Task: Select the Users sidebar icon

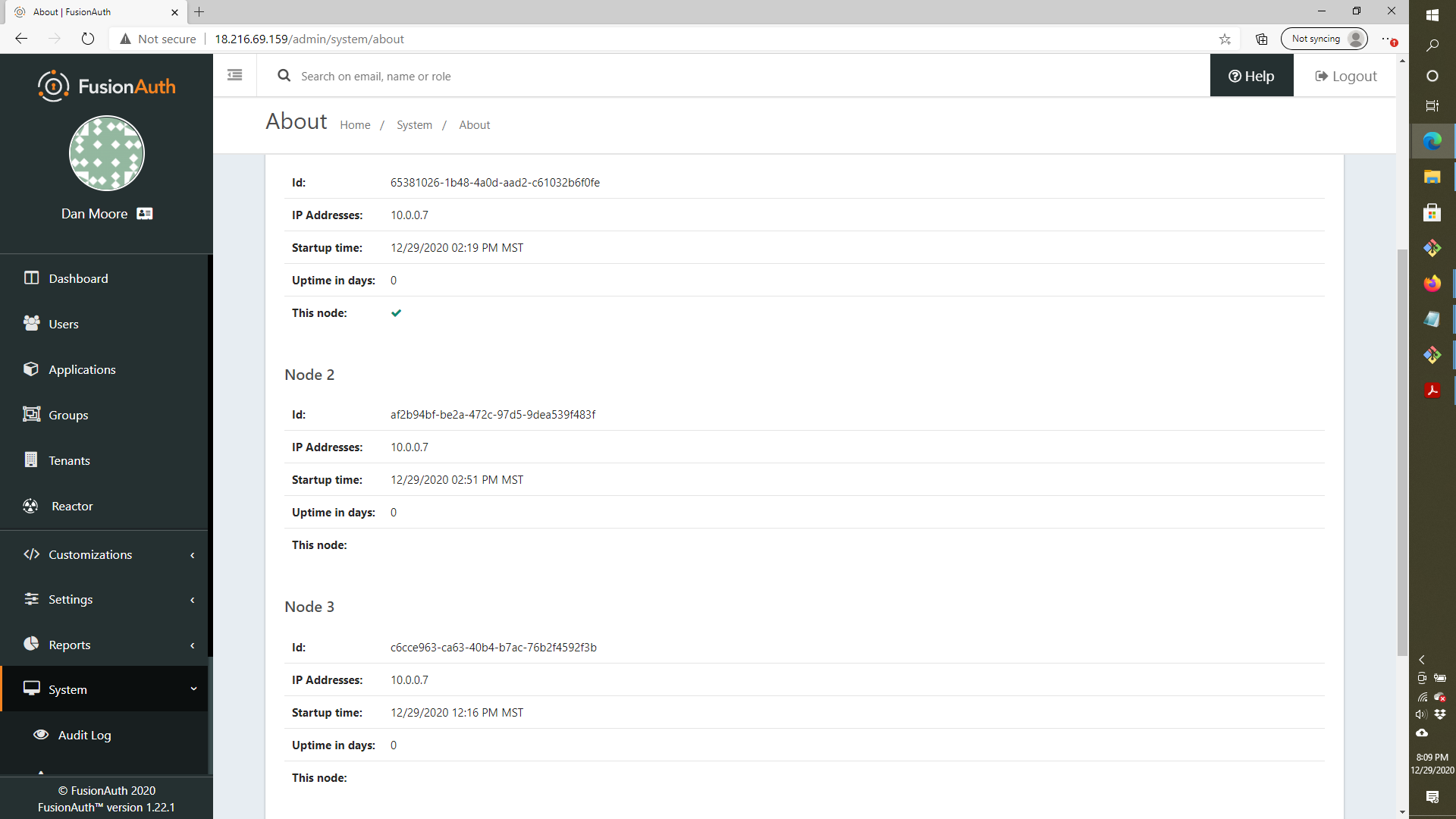Action: click(31, 323)
